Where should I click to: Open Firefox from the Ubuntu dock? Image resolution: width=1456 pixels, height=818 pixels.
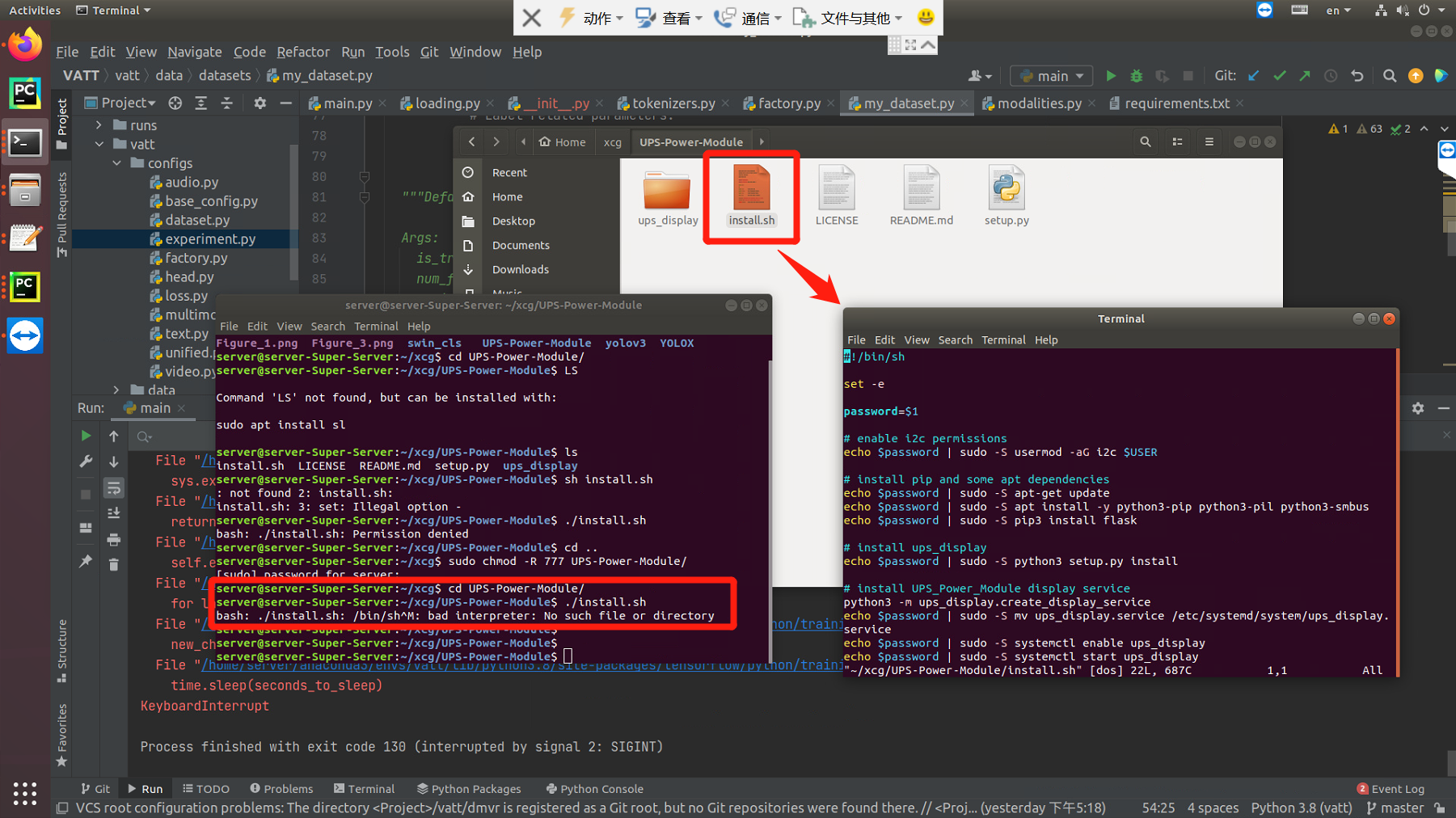point(24,44)
